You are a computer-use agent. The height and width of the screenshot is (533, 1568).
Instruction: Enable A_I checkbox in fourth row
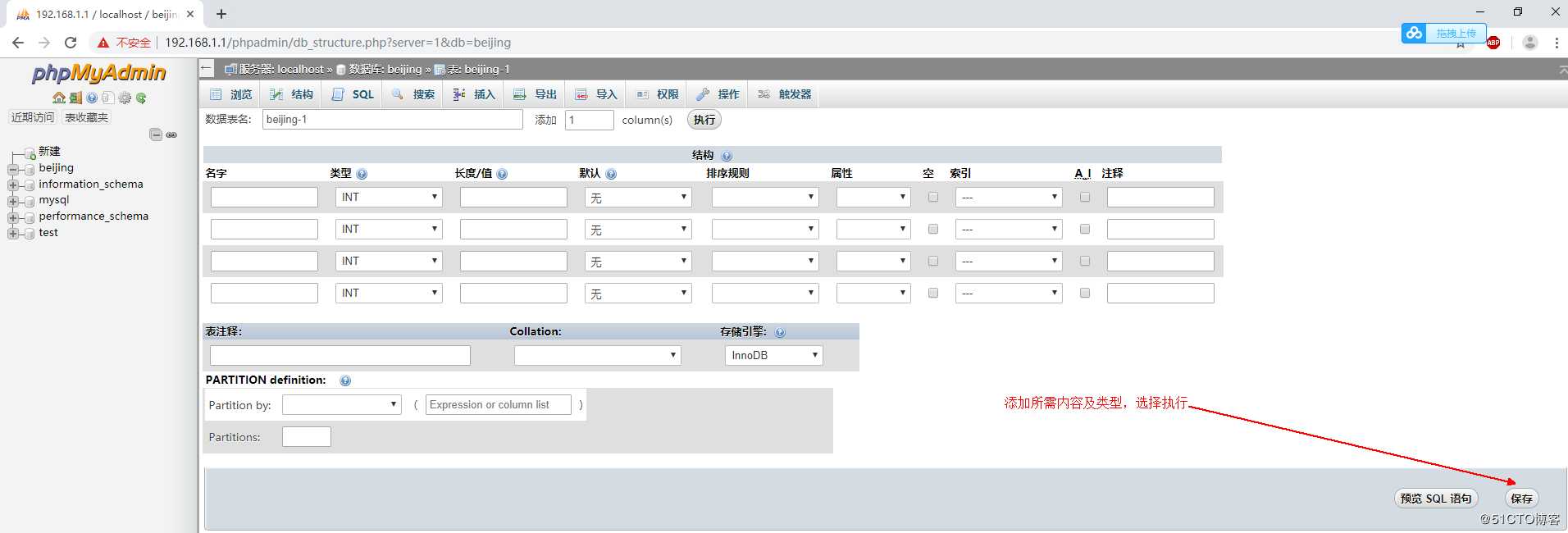[x=1085, y=293]
